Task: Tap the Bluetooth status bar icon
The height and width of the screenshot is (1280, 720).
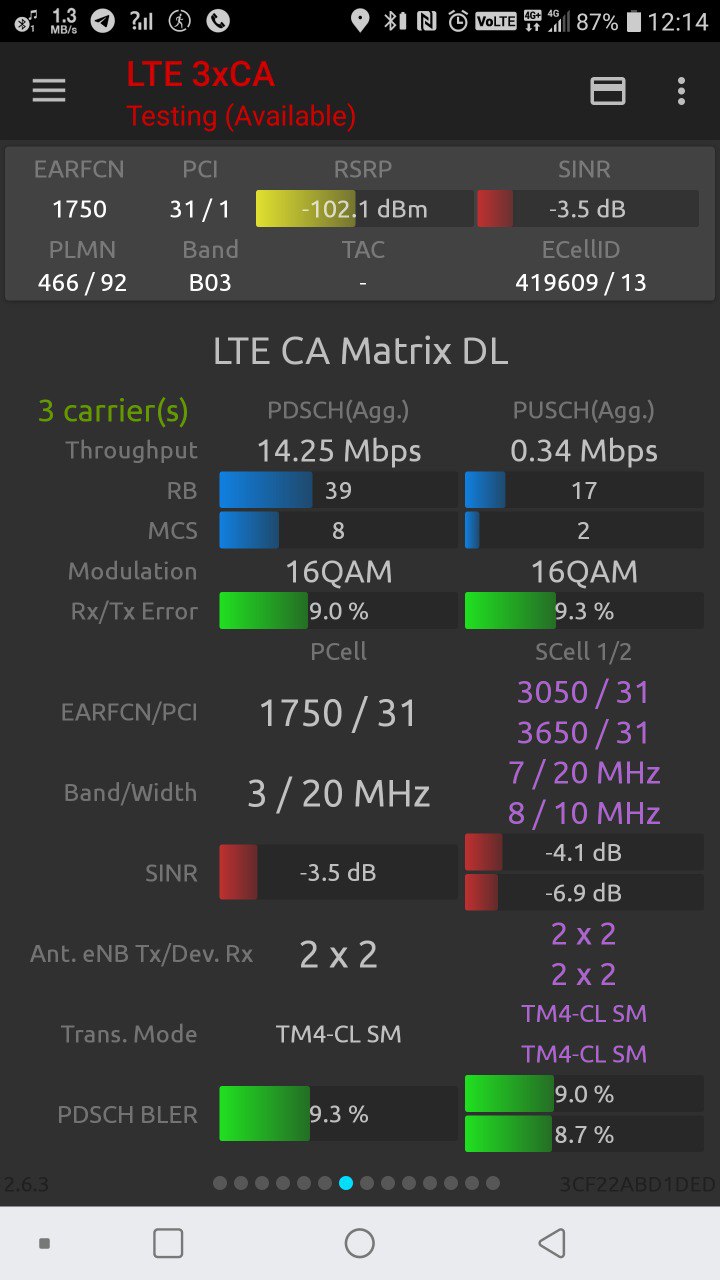Action: [397, 21]
